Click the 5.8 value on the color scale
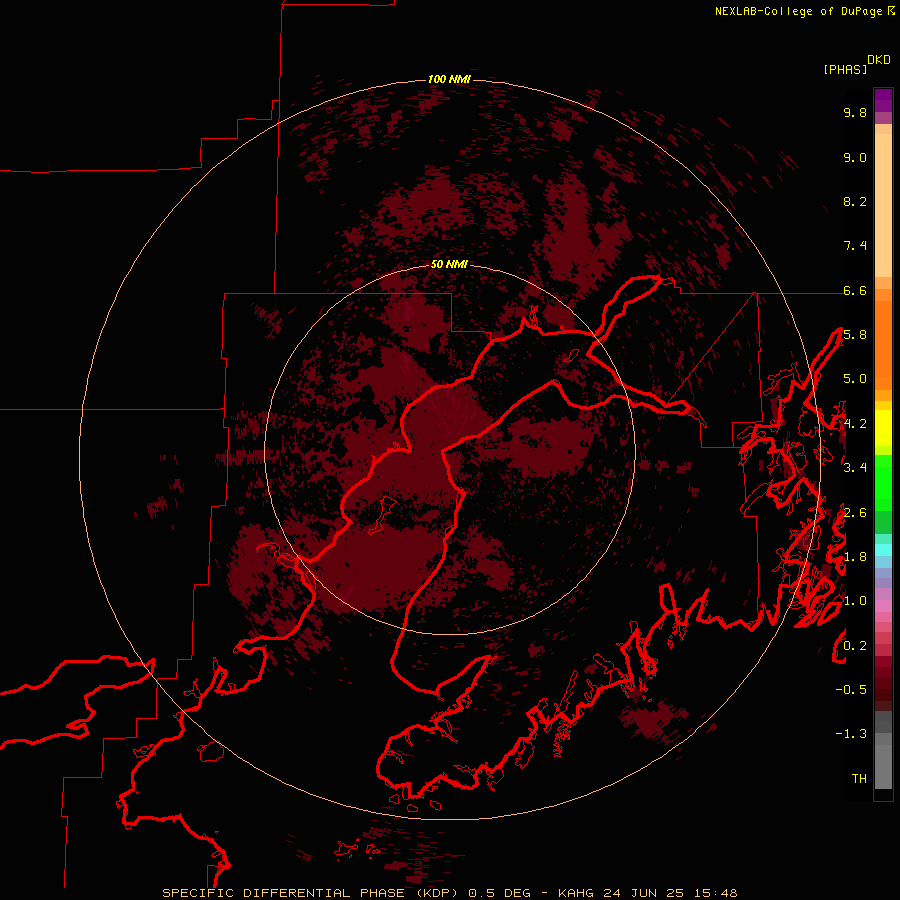 (x=855, y=335)
